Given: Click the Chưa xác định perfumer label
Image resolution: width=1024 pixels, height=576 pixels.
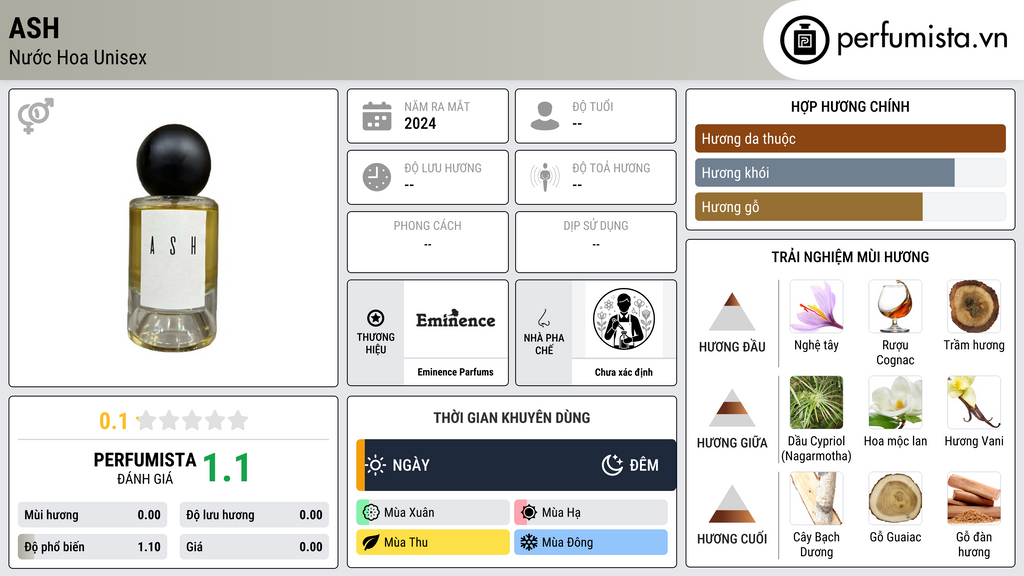Looking at the screenshot, I should pos(624,372).
